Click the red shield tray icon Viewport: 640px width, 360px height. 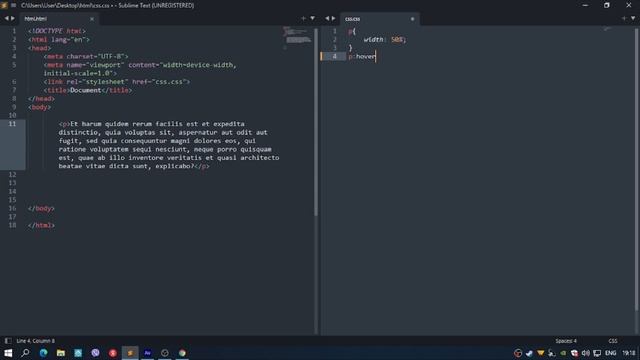coord(574,353)
